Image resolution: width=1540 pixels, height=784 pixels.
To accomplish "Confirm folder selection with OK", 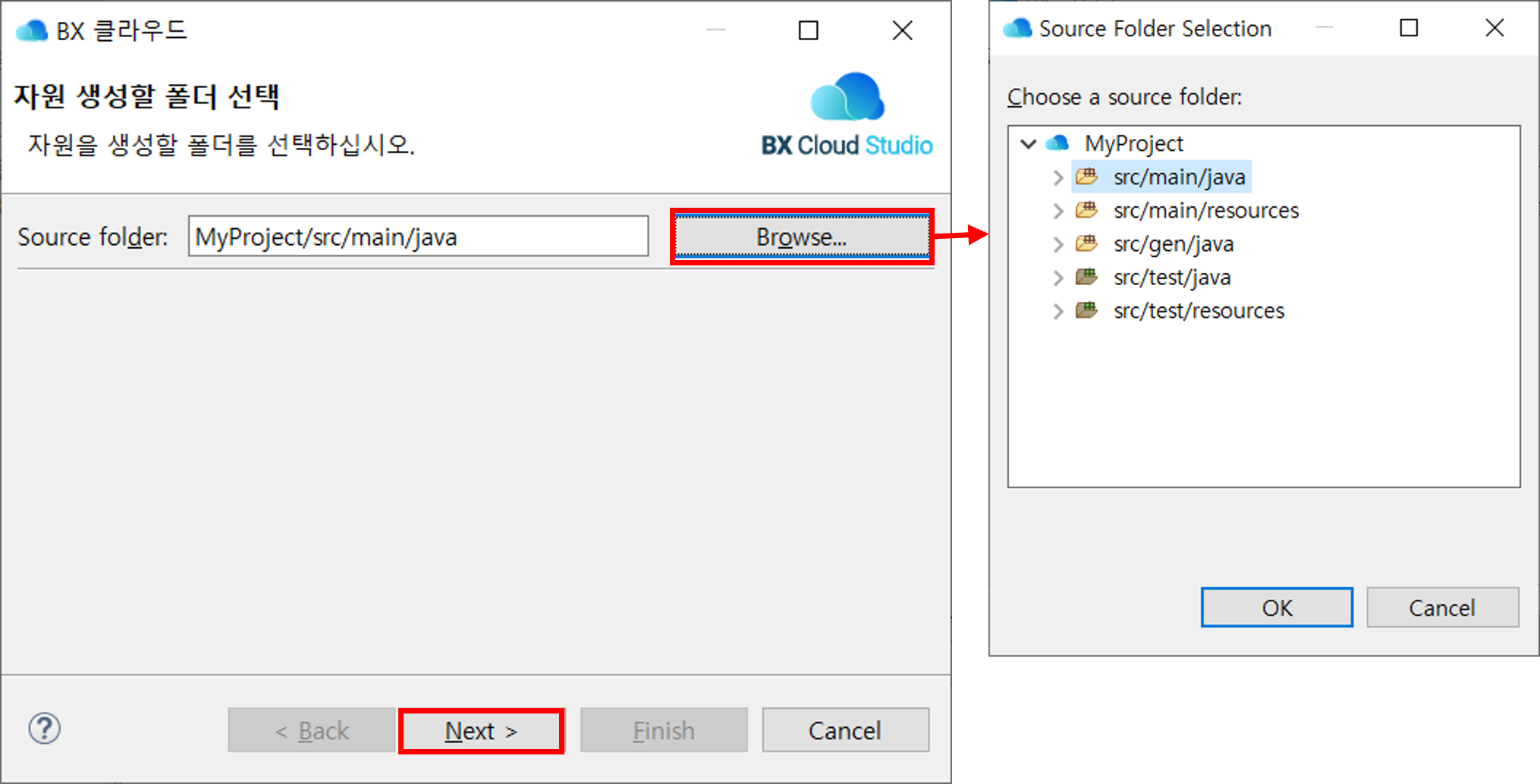I will [x=1276, y=607].
